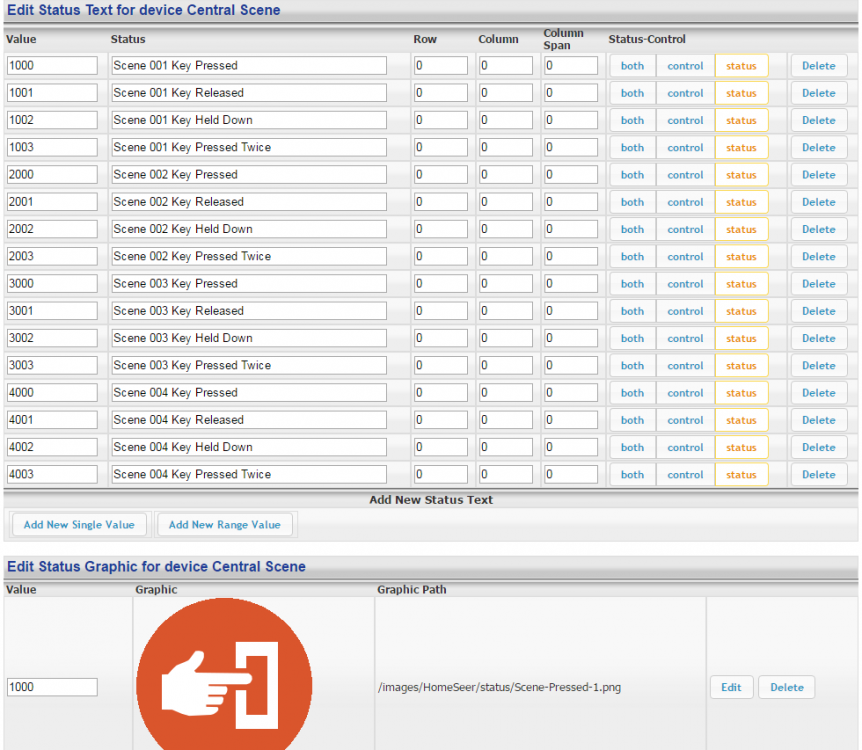Viewport: 862px width, 750px height.
Task: Select 'control' for Scene 004 Key Pressed Twice
Action: (685, 475)
